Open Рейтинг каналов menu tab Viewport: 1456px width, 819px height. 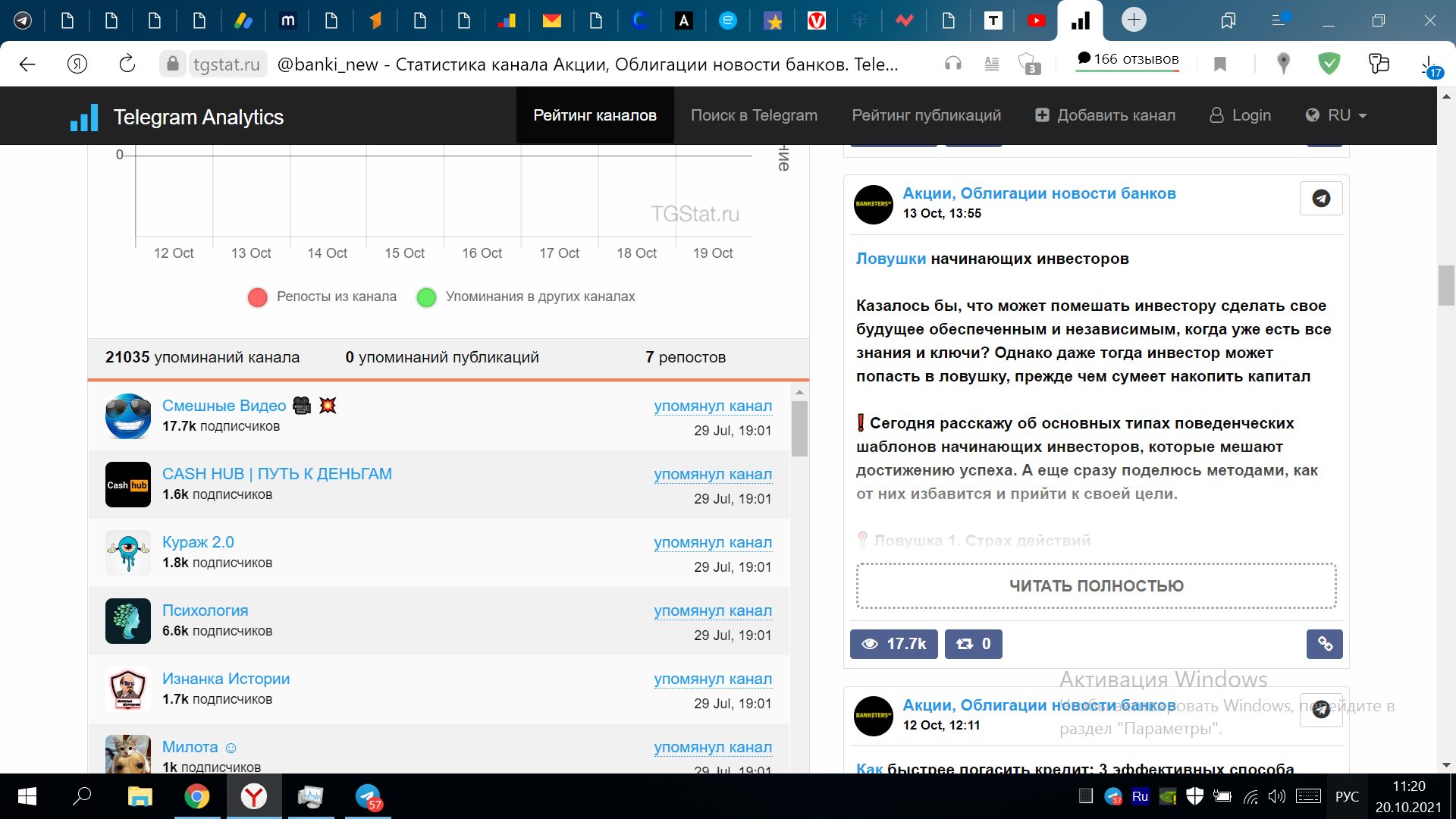pyautogui.click(x=595, y=115)
